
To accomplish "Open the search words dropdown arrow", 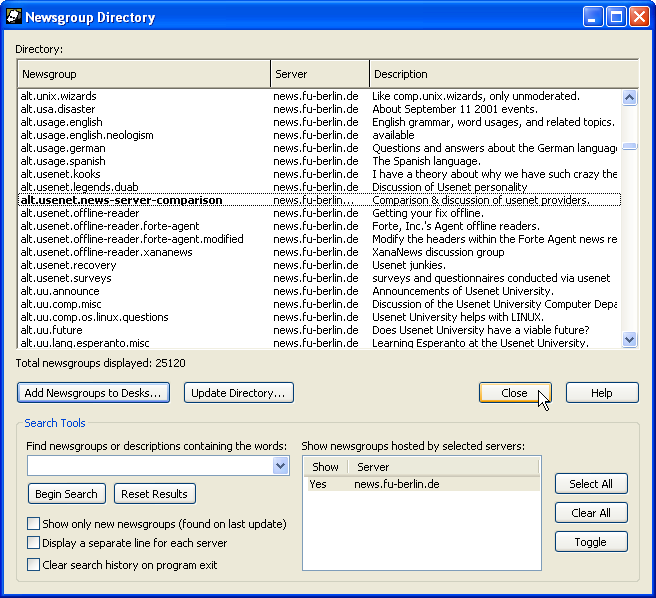I will 280,466.
